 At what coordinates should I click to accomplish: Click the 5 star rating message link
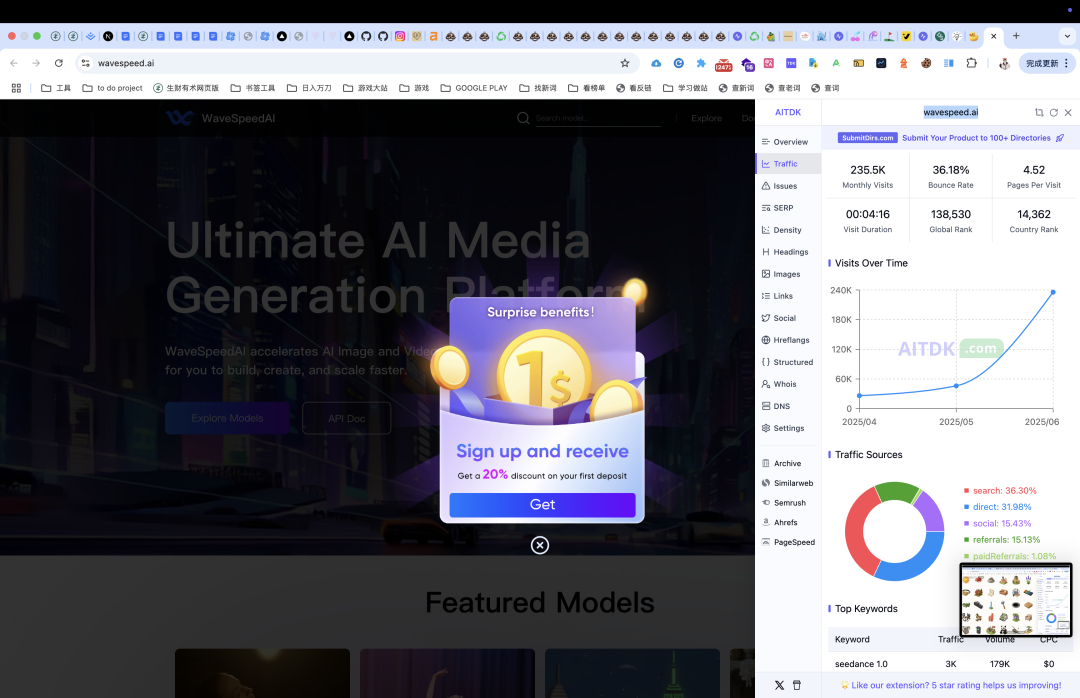click(951, 686)
